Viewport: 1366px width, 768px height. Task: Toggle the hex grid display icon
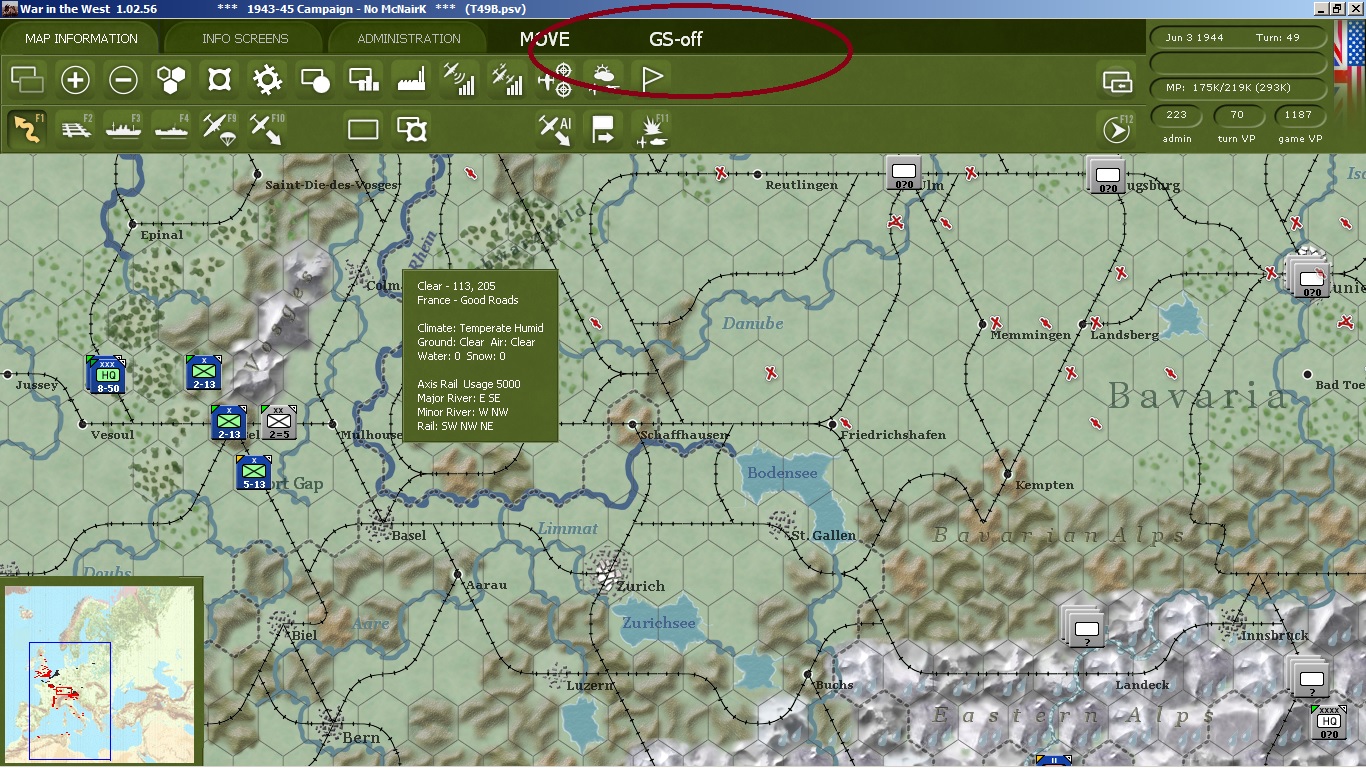pyautogui.click(x=172, y=79)
